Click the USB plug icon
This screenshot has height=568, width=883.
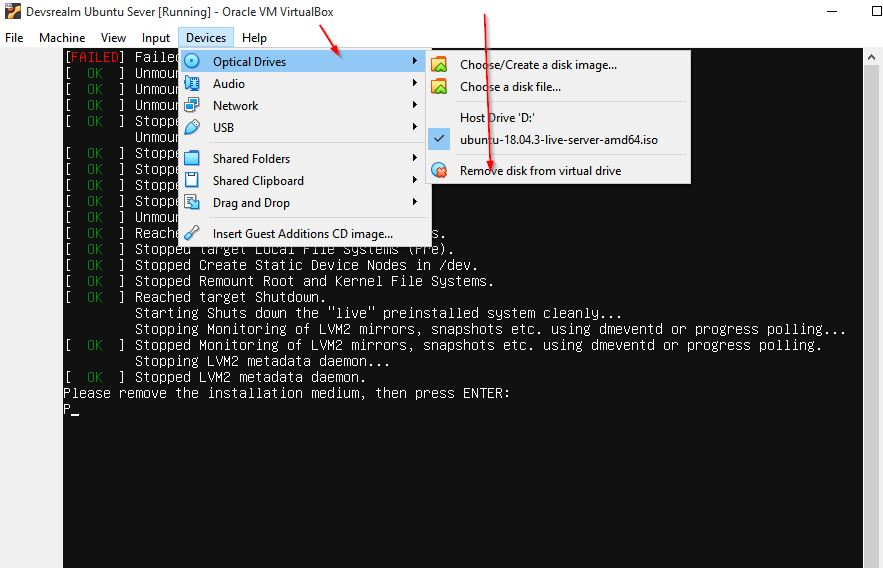(x=192, y=127)
